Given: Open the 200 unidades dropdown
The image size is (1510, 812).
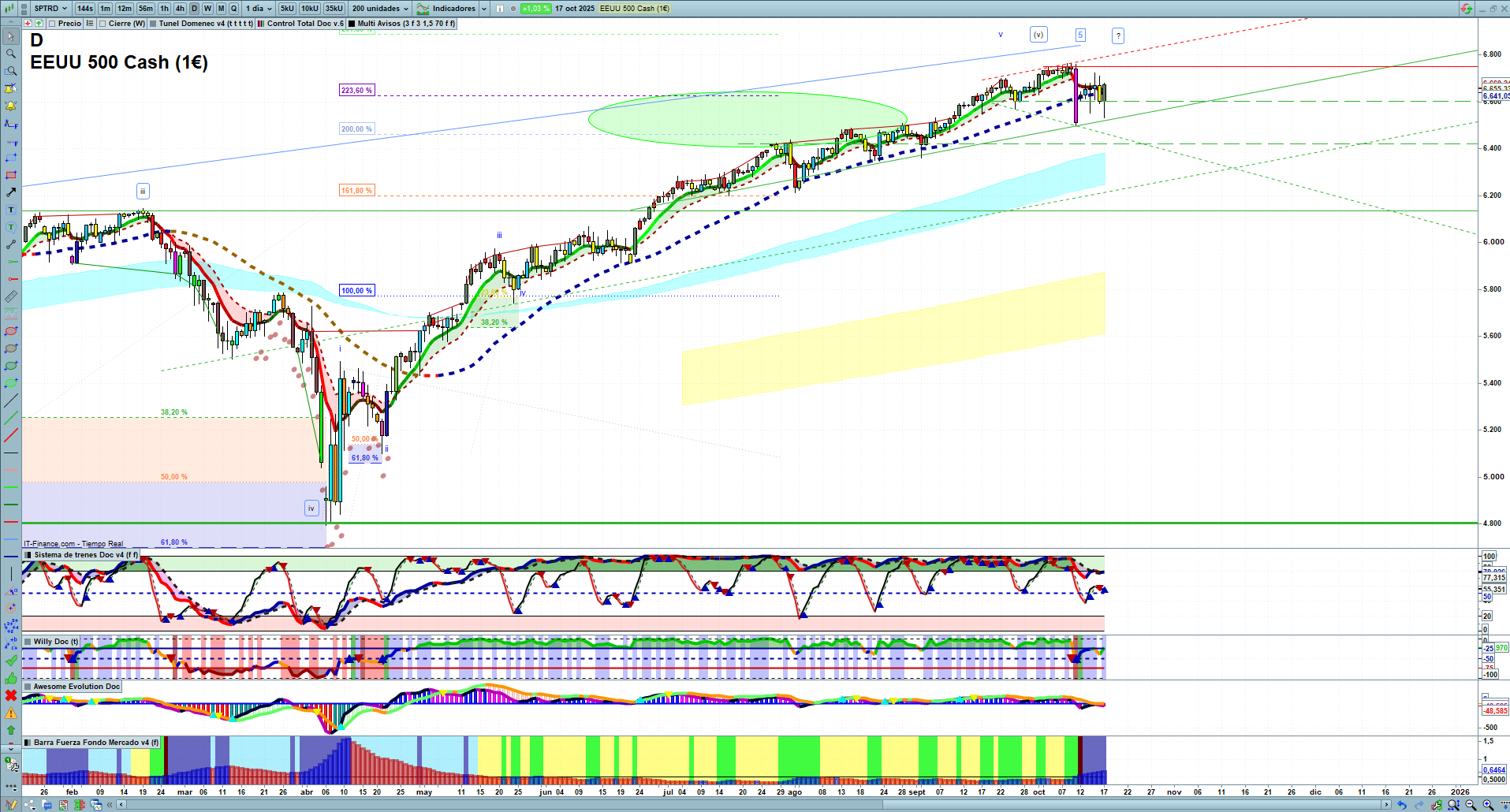Looking at the screenshot, I should 381,9.
